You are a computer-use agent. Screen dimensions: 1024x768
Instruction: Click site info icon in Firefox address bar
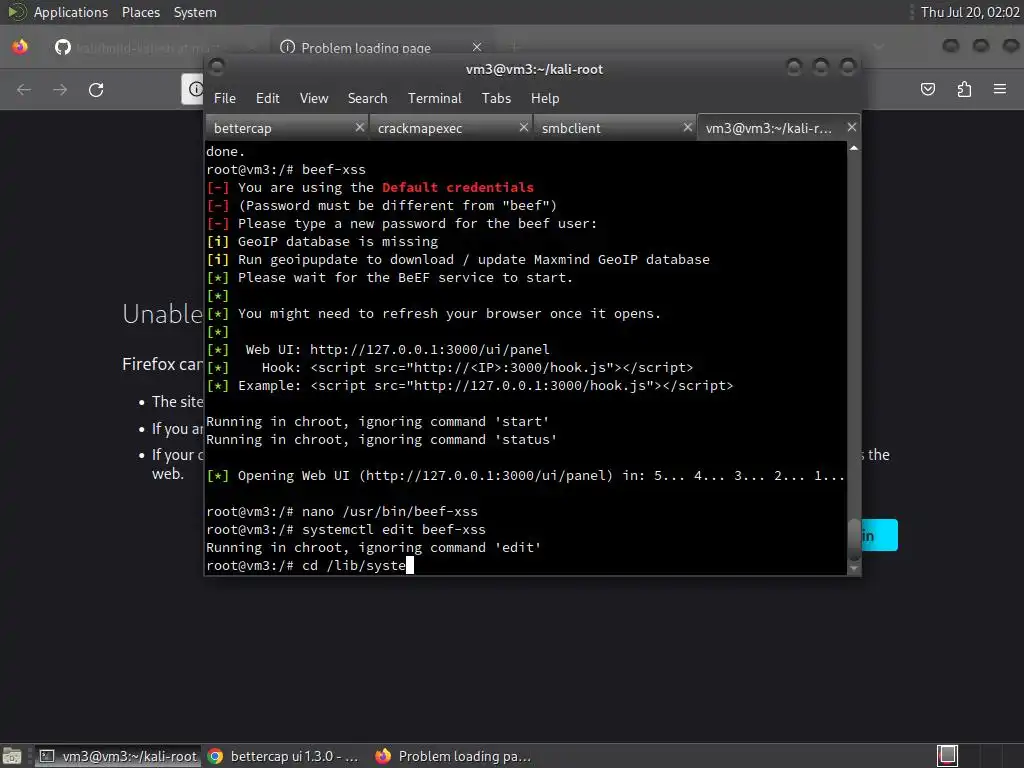click(195, 89)
